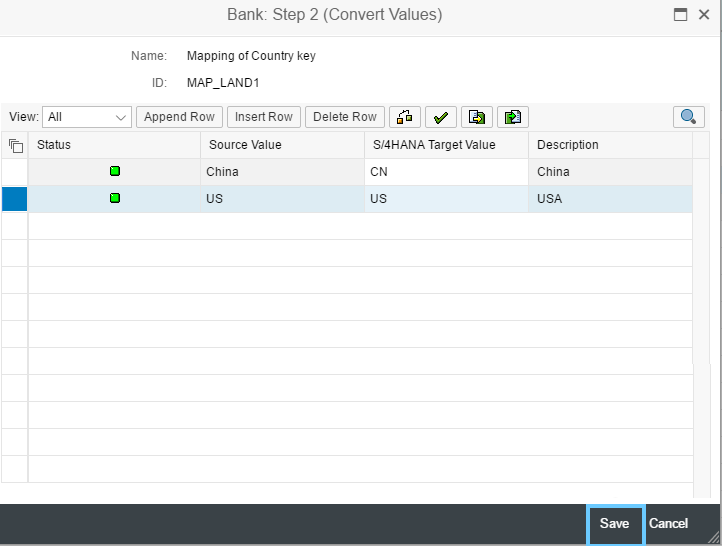Open the magnifier search icon
The width and height of the screenshot is (722, 546).
pyautogui.click(x=688, y=117)
